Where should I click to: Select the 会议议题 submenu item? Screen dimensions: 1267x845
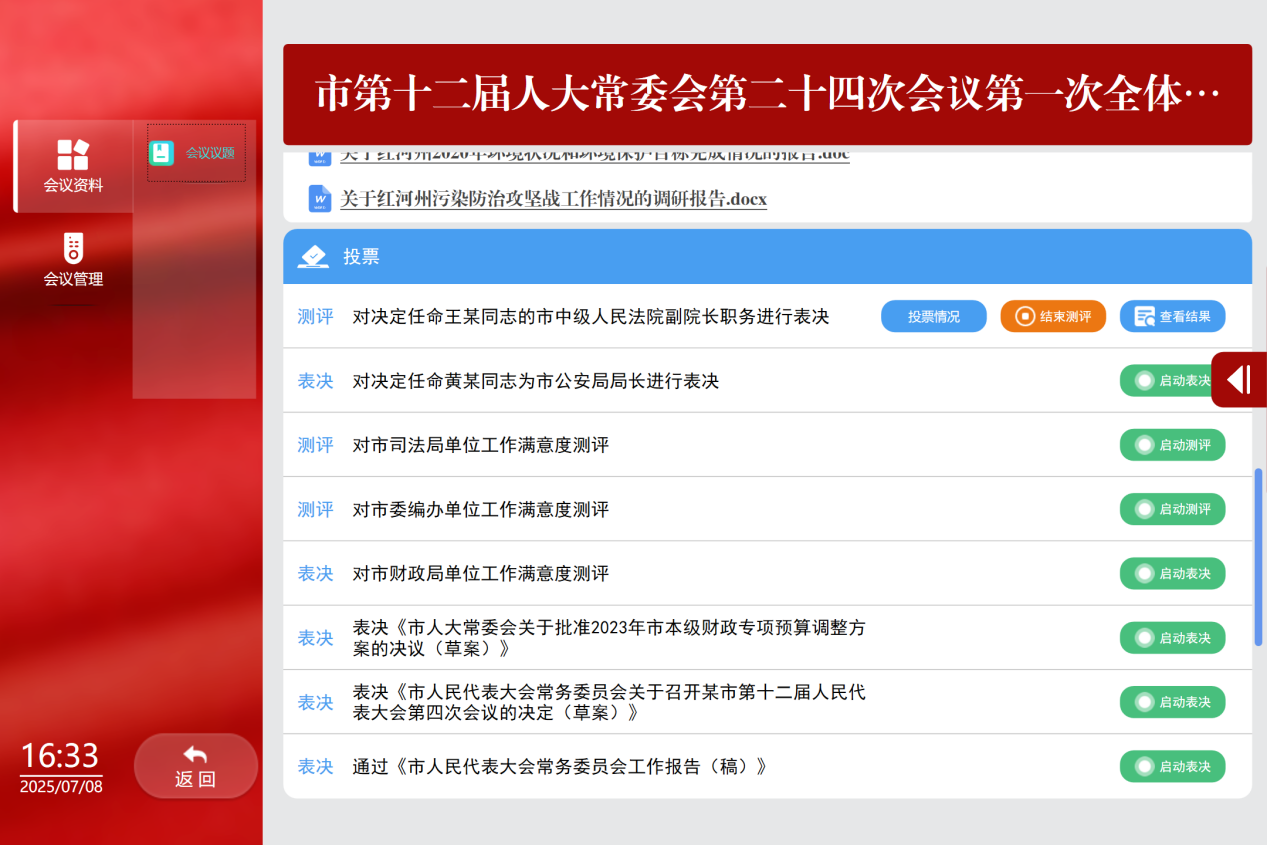point(196,153)
